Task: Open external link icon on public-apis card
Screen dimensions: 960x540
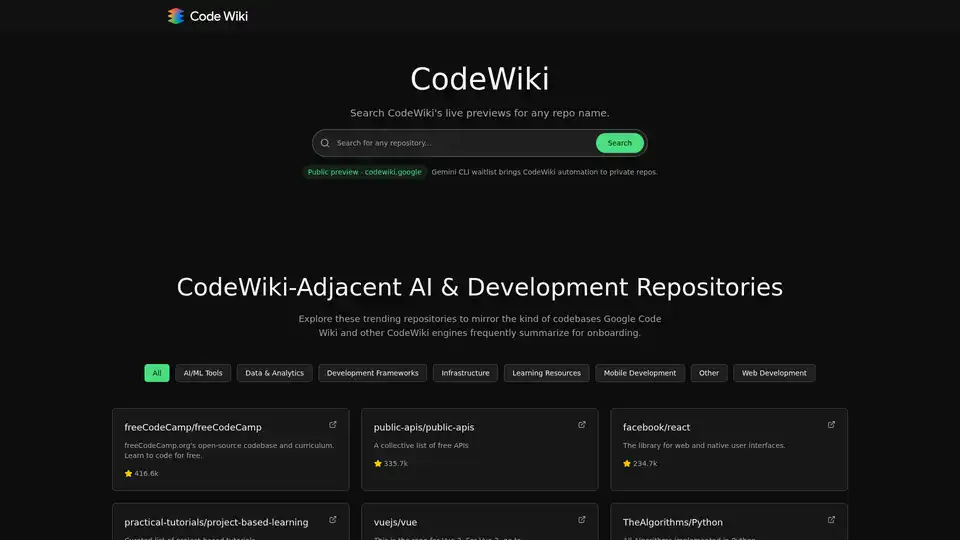Action: (582, 424)
